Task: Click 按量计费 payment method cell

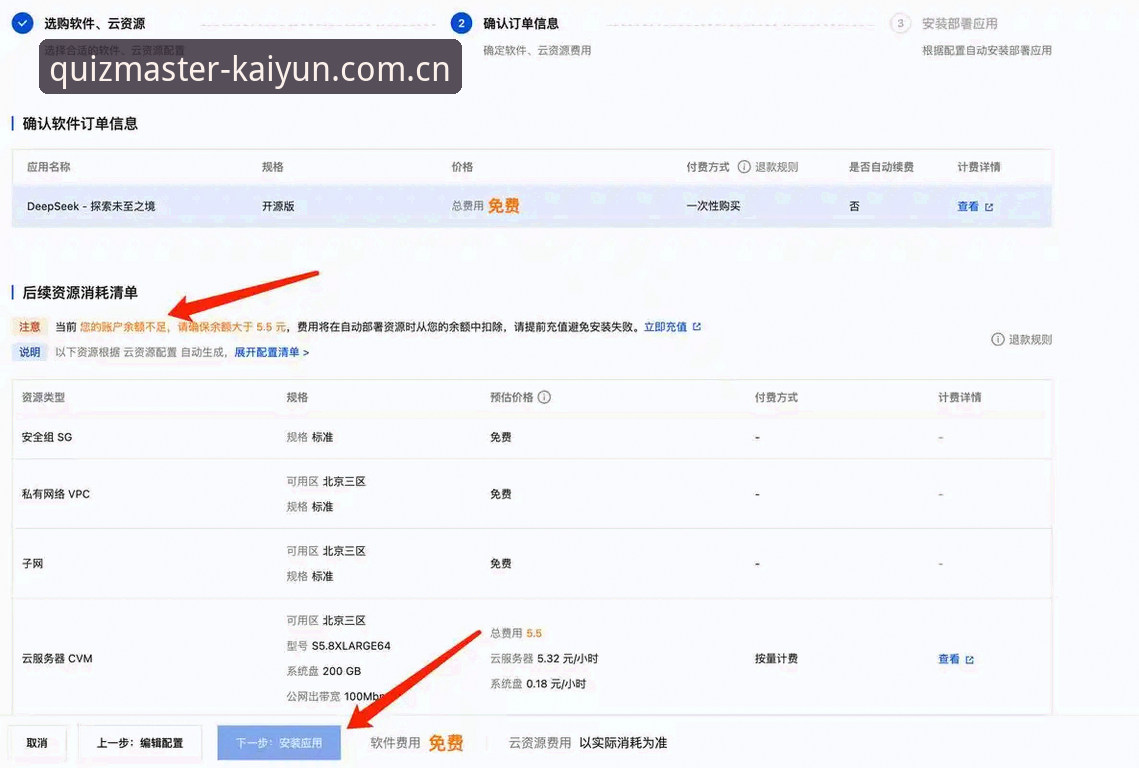Action: coord(776,658)
